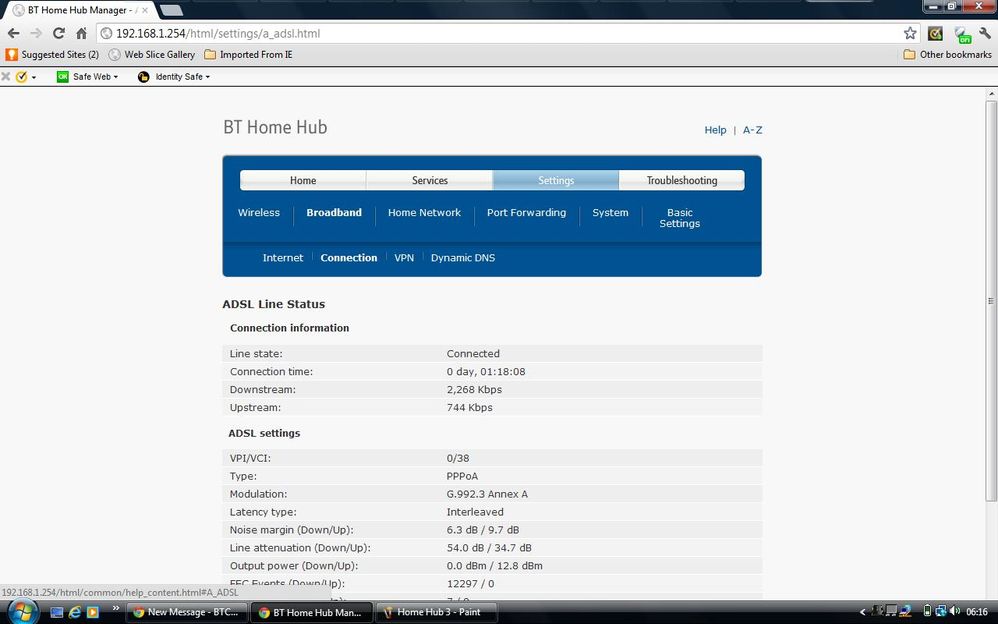998x624 pixels.
Task: Click the '2,268 Kbps' downstream value
Action: point(474,389)
